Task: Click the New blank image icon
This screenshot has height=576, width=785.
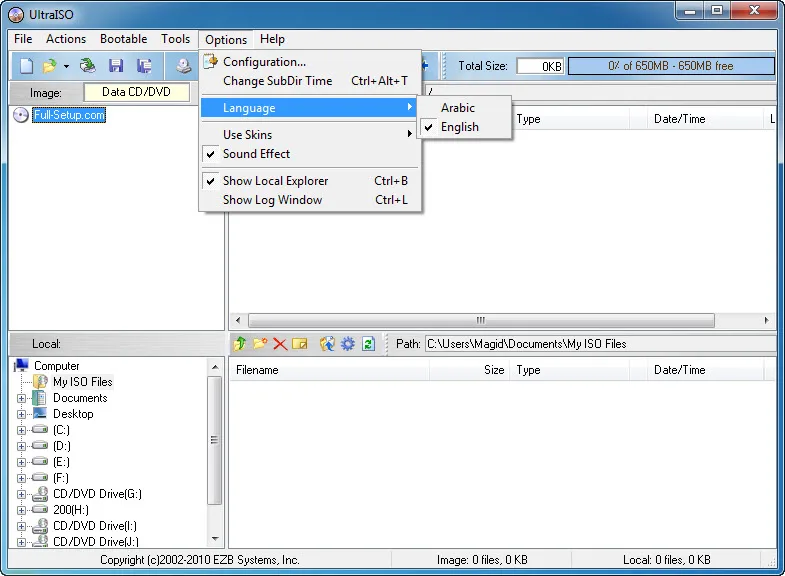Action: click(x=27, y=66)
